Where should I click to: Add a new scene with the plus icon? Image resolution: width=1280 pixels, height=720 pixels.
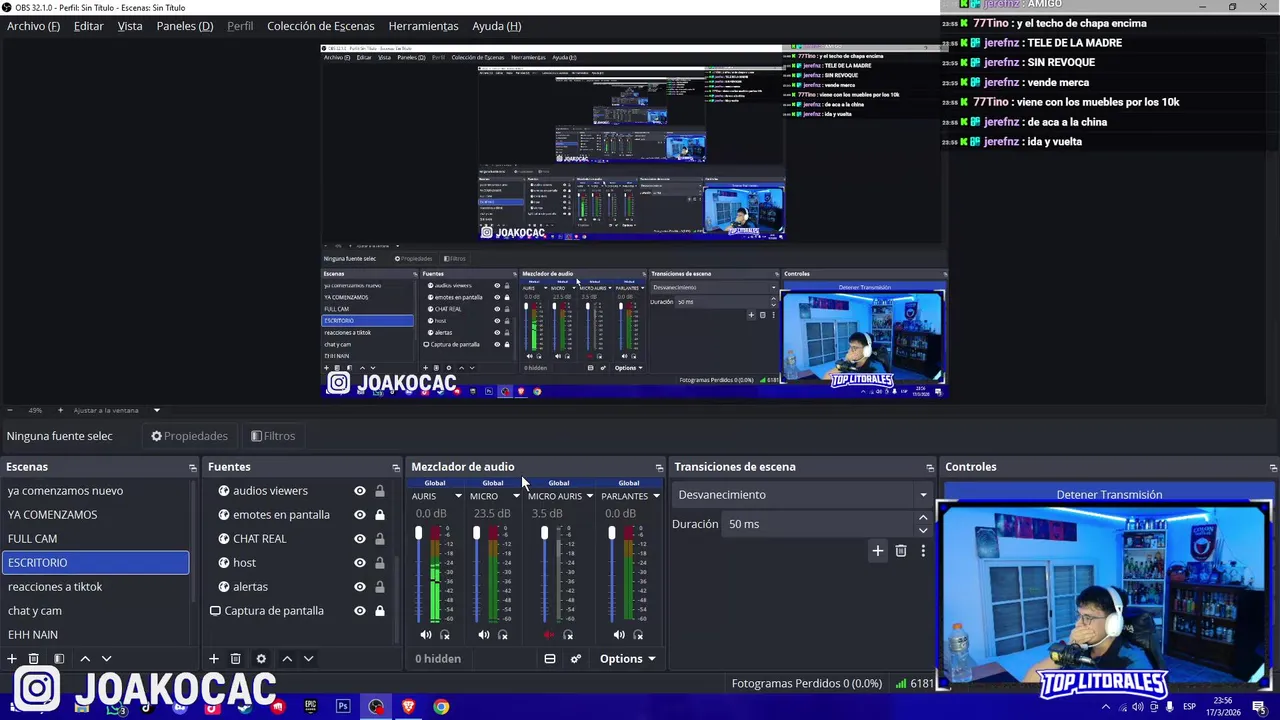click(x=12, y=659)
